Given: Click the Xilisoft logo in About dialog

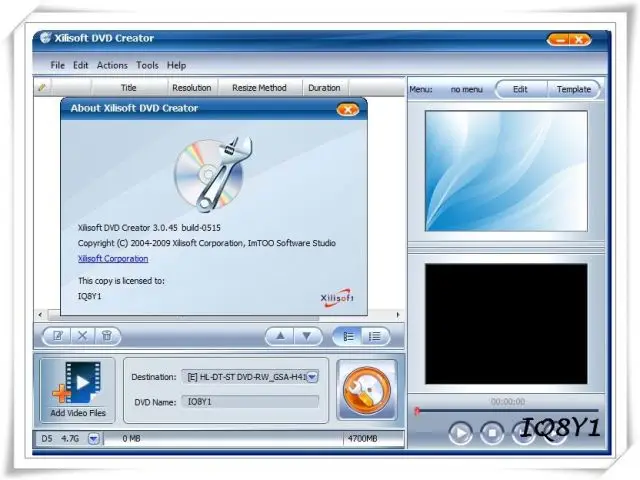Looking at the screenshot, I should coord(337,298).
